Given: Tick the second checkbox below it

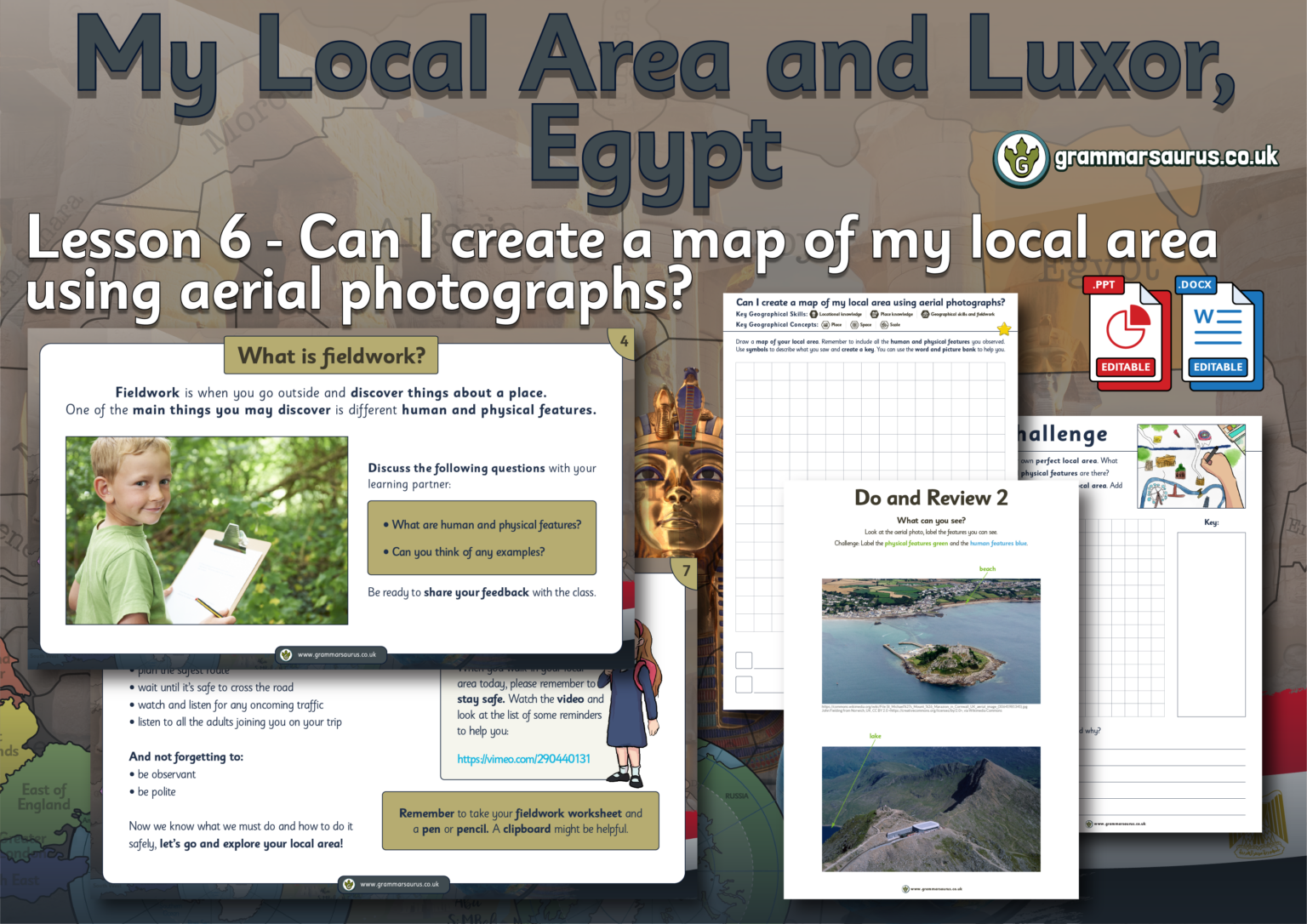Looking at the screenshot, I should click(745, 683).
